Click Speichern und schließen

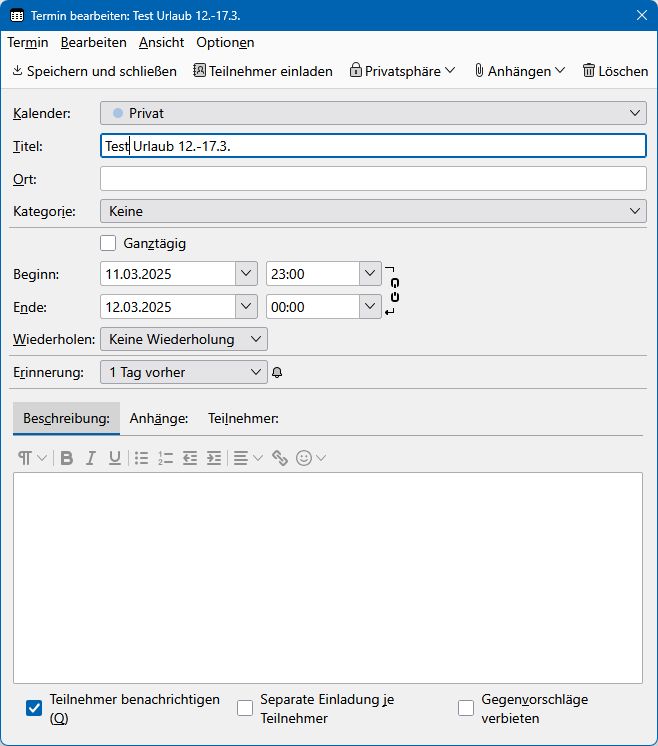click(94, 71)
